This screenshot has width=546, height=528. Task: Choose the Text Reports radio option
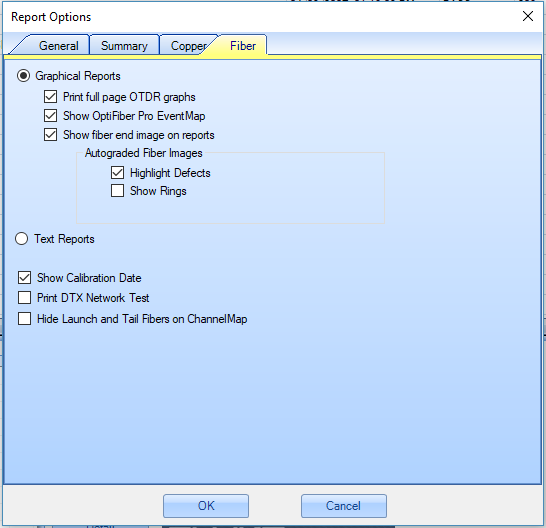(22, 239)
